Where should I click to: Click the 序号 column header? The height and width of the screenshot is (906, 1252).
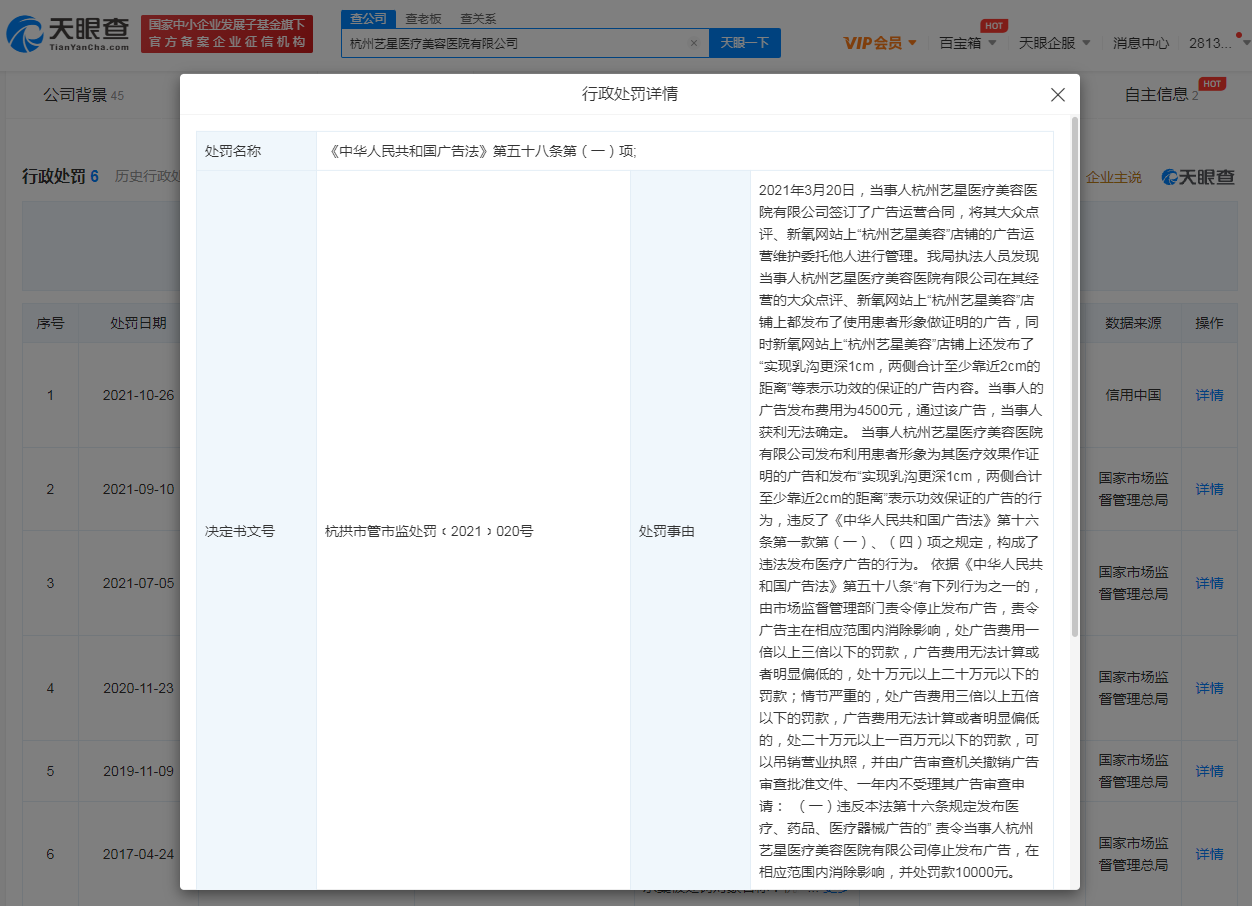click(50, 324)
